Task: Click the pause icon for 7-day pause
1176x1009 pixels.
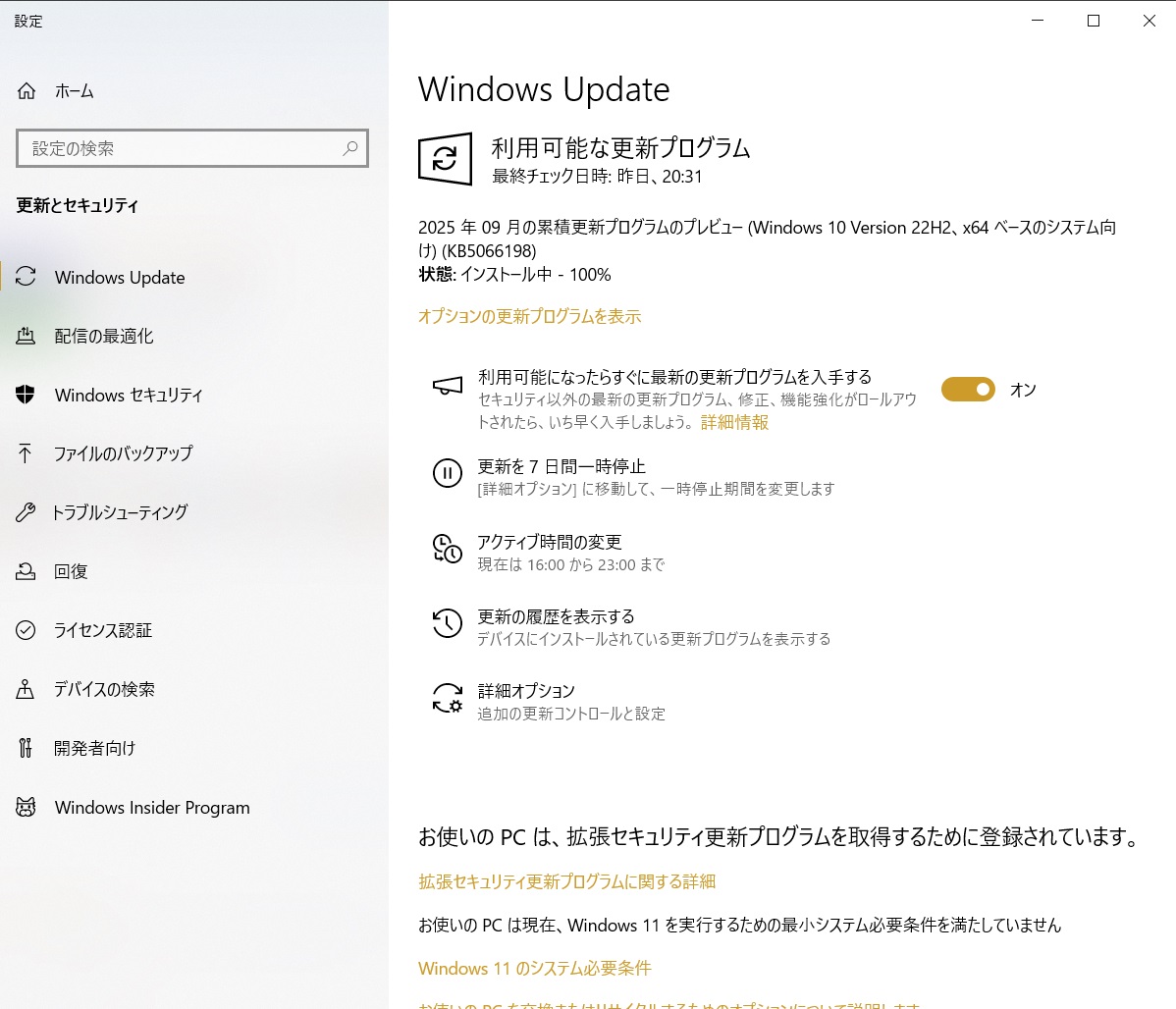Action: pos(447,473)
